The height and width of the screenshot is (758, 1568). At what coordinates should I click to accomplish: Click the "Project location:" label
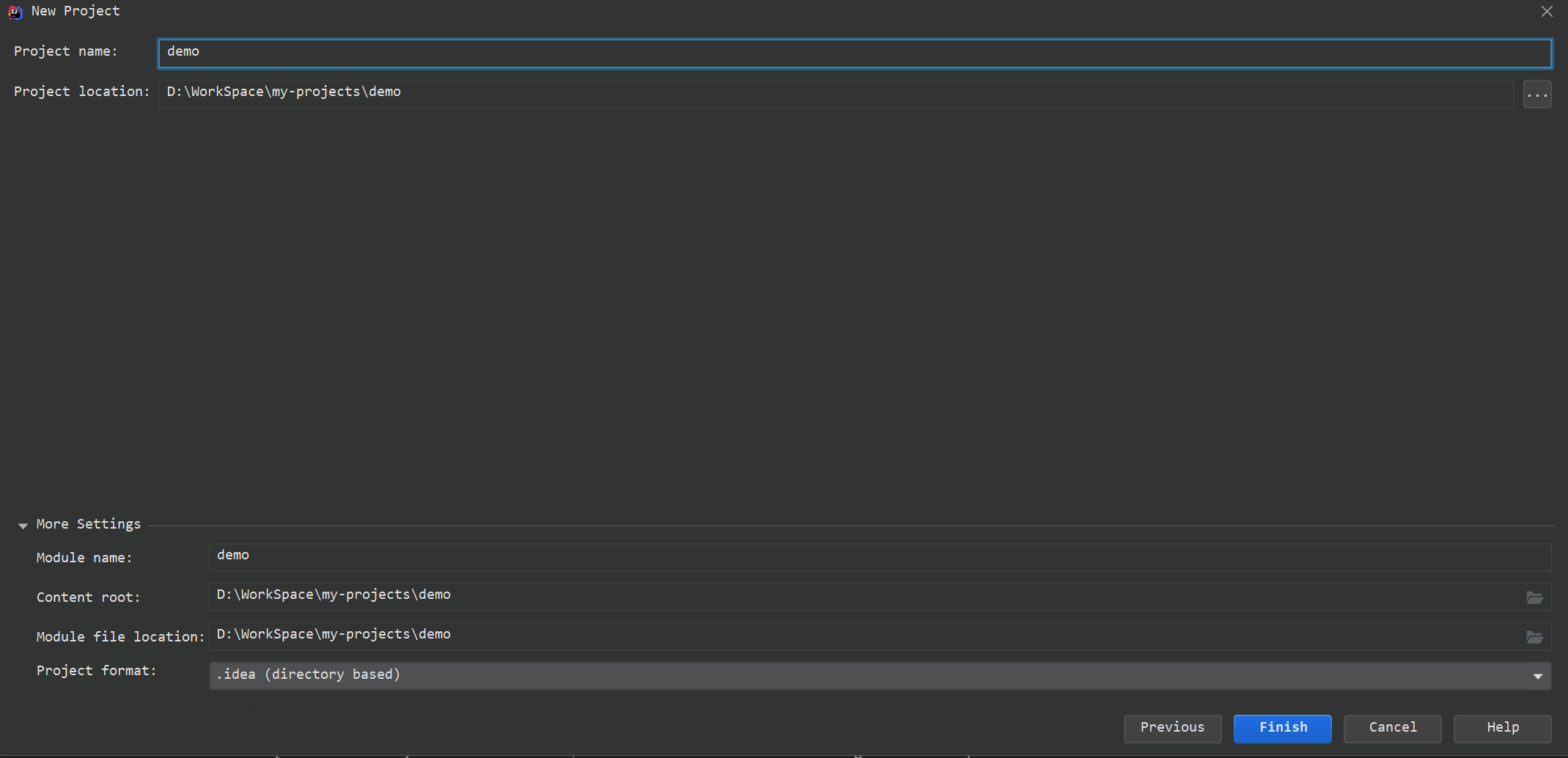pyautogui.click(x=81, y=92)
